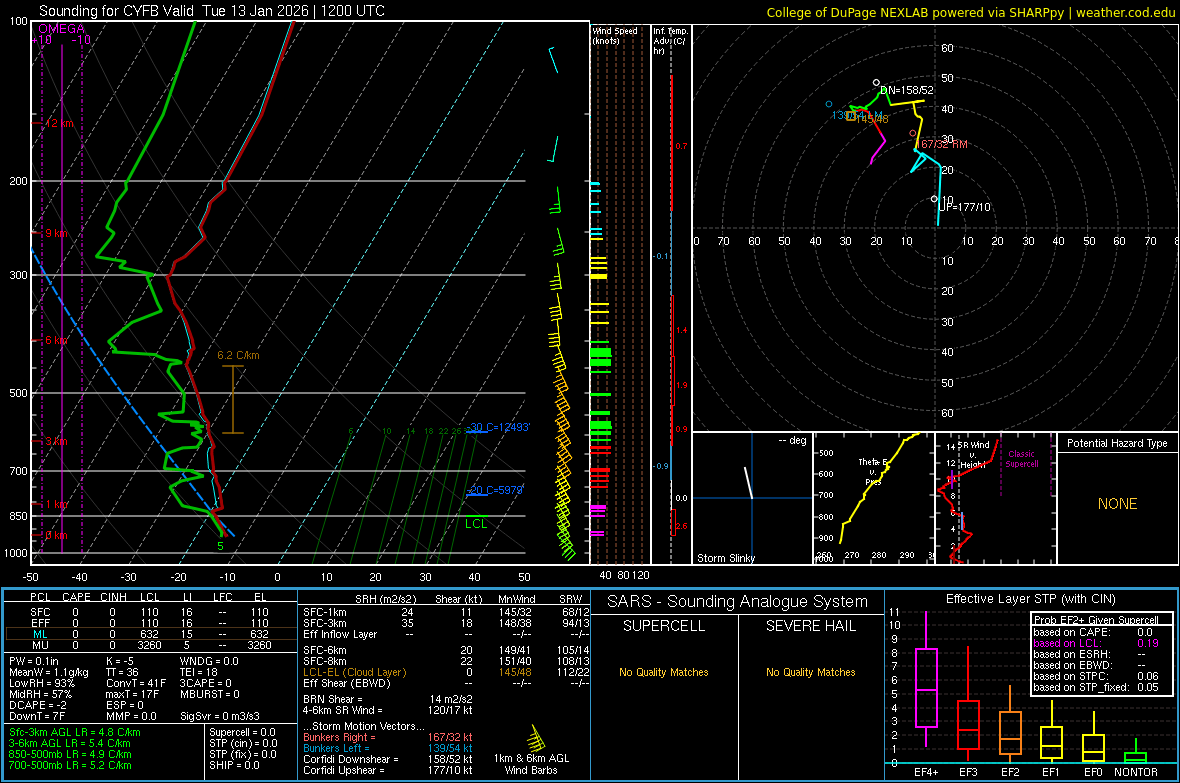Click the Eff Inflow Layer row label
The image size is (1180, 783).
pos(339,634)
